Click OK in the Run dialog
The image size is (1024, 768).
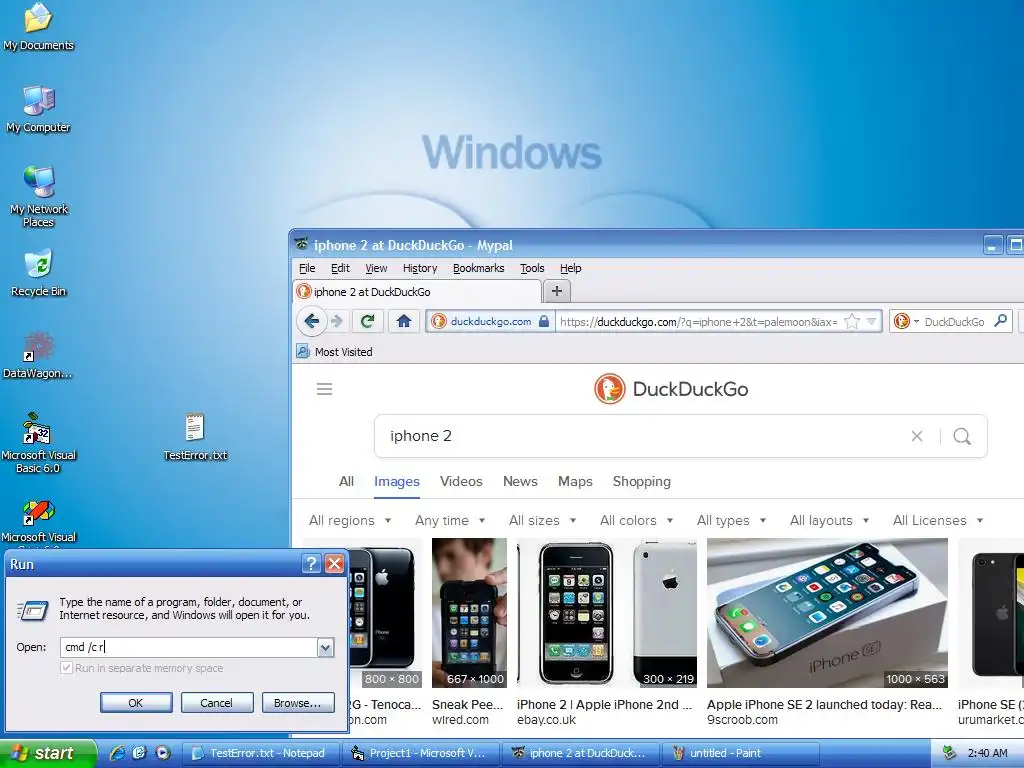(136, 703)
